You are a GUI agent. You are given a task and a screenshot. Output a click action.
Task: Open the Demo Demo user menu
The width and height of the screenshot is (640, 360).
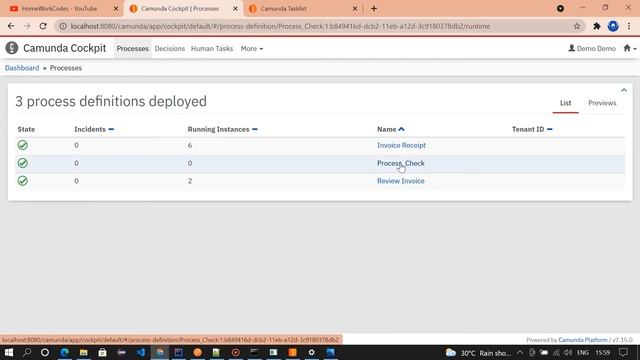(592, 49)
